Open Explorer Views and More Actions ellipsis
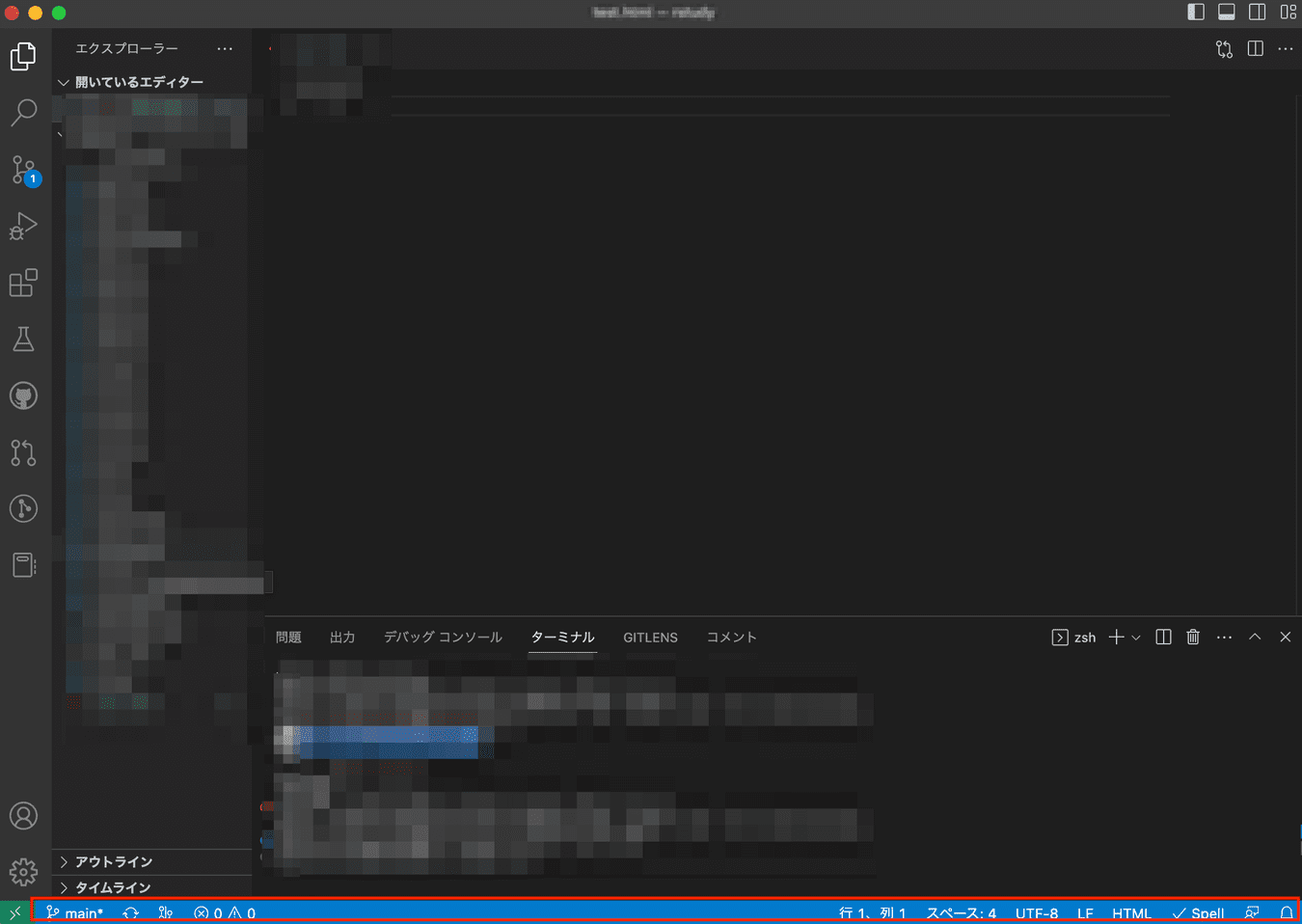This screenshot has width=1302, height=924. click(x=225, y=48)
